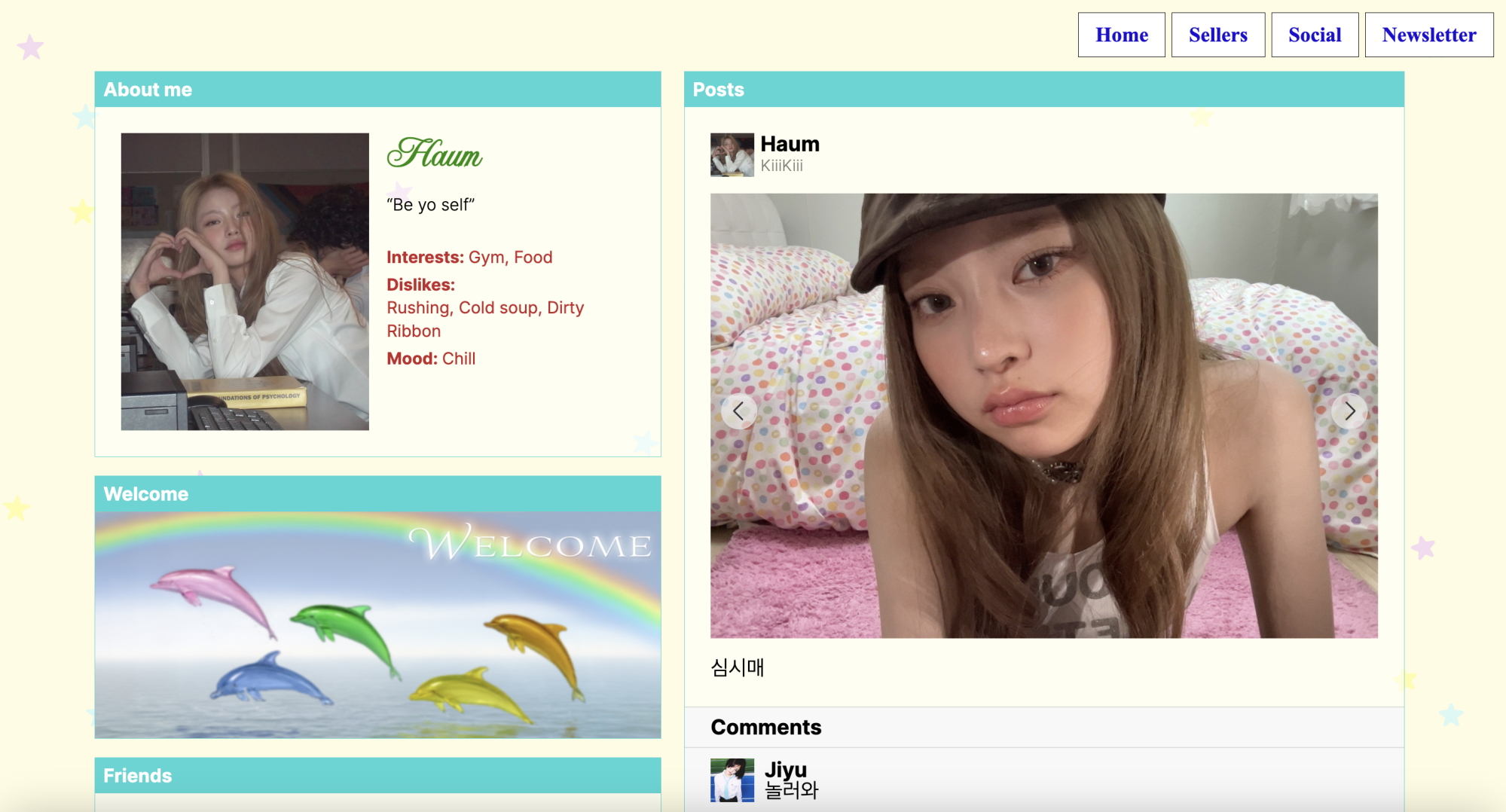Click the KiiiKiii subtitle under Haum
This screenshot has height=812, width=1506.
pos(781,166)
